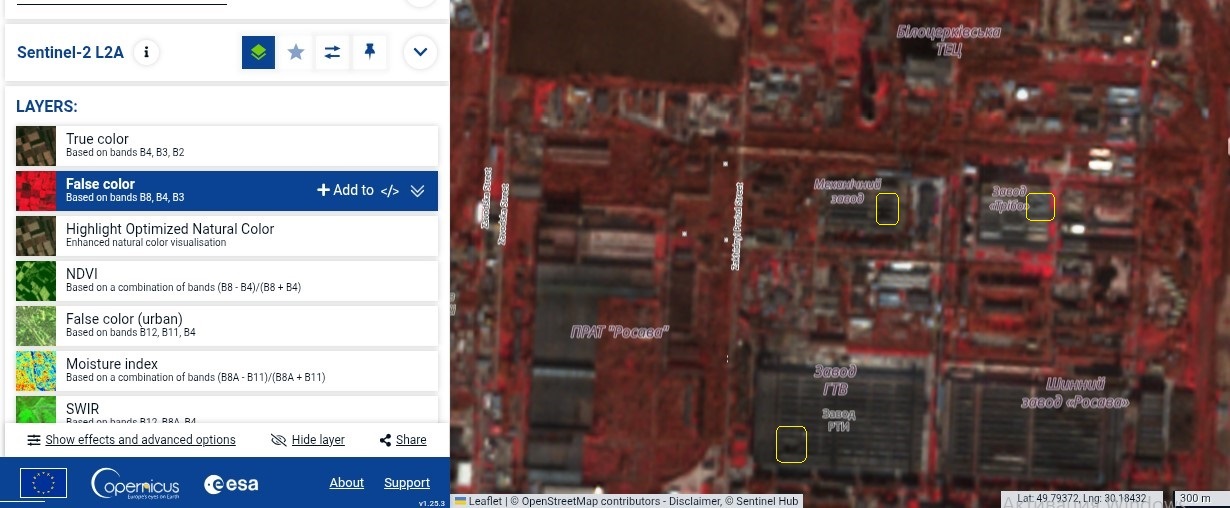Expand the False color layer details

(418, 191)
